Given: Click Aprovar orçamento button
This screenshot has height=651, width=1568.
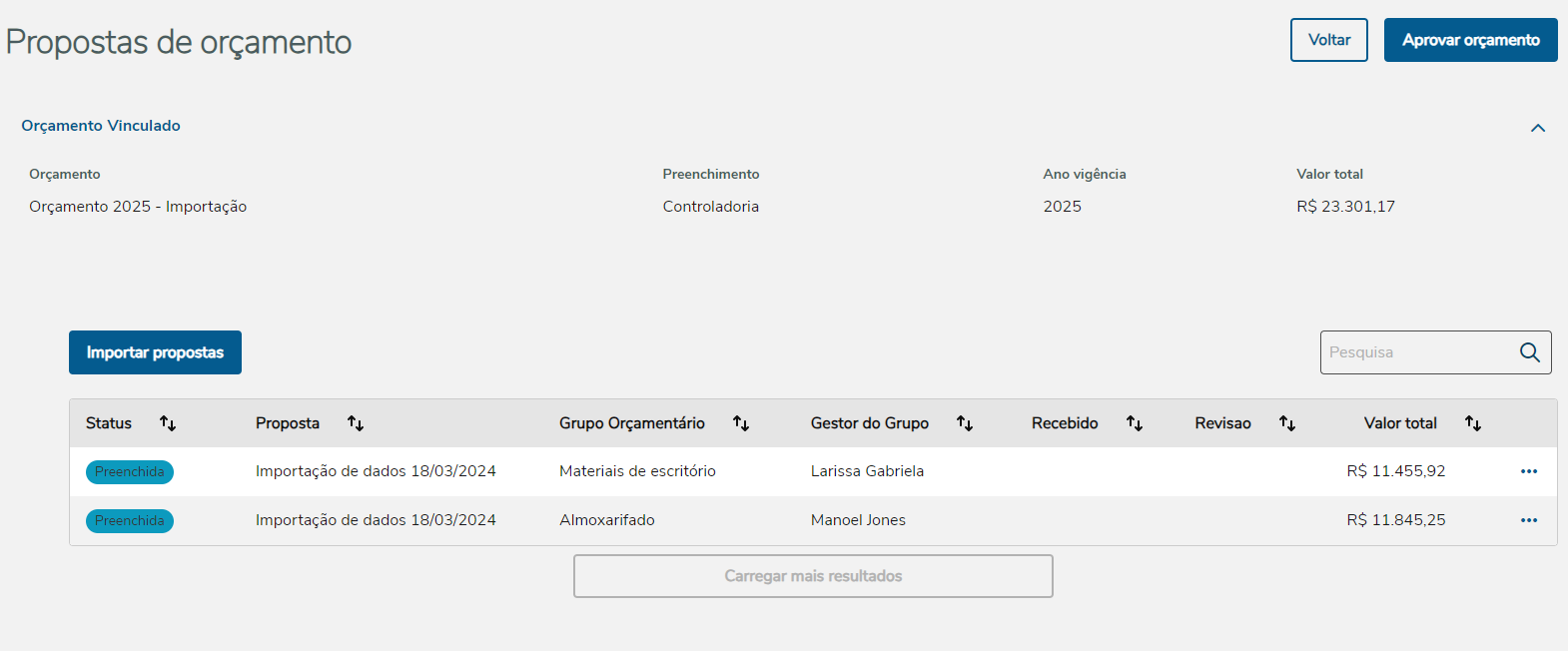Looking at the screenshot, I should tap(1470, 40).
